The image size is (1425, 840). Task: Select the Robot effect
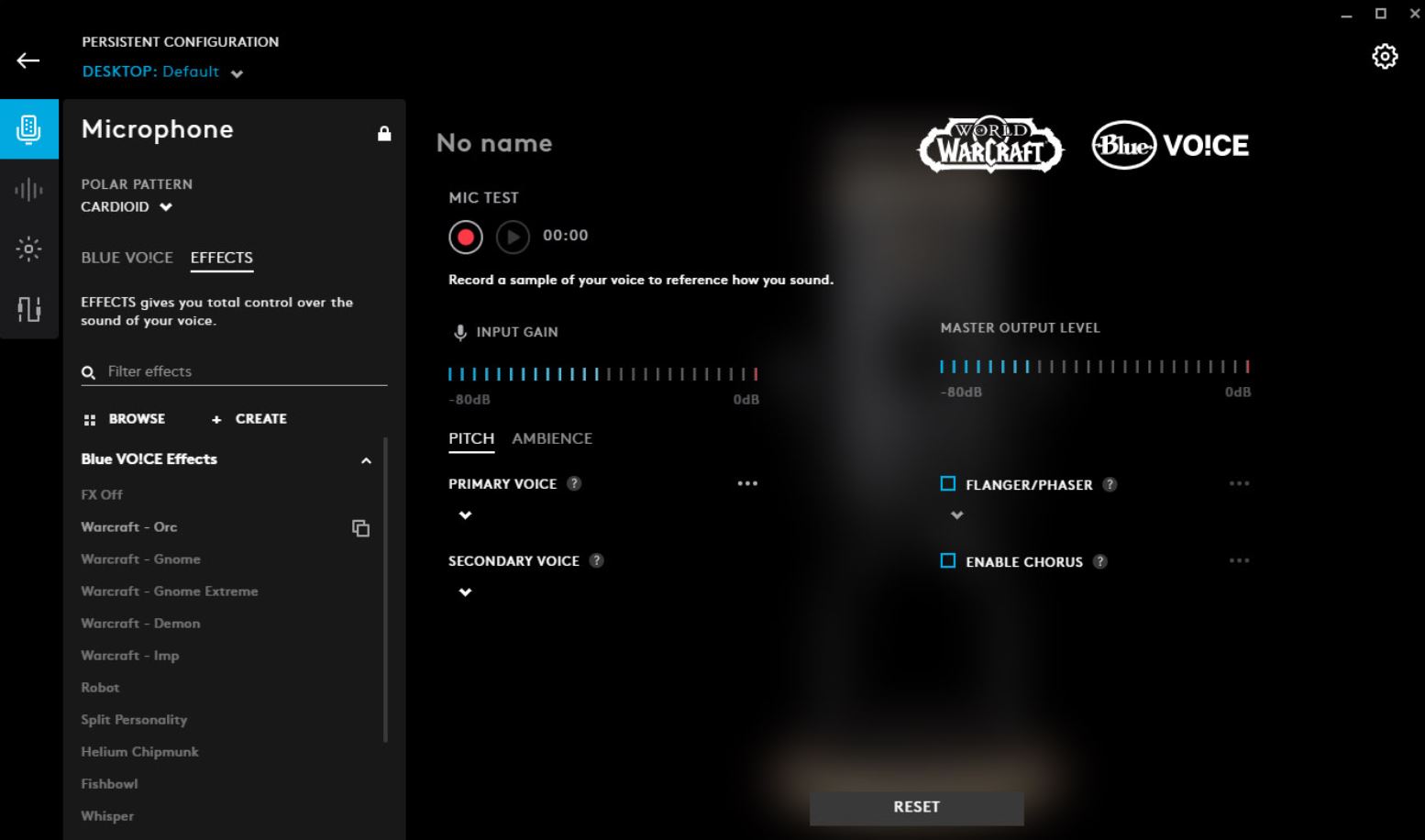[100, 688]
